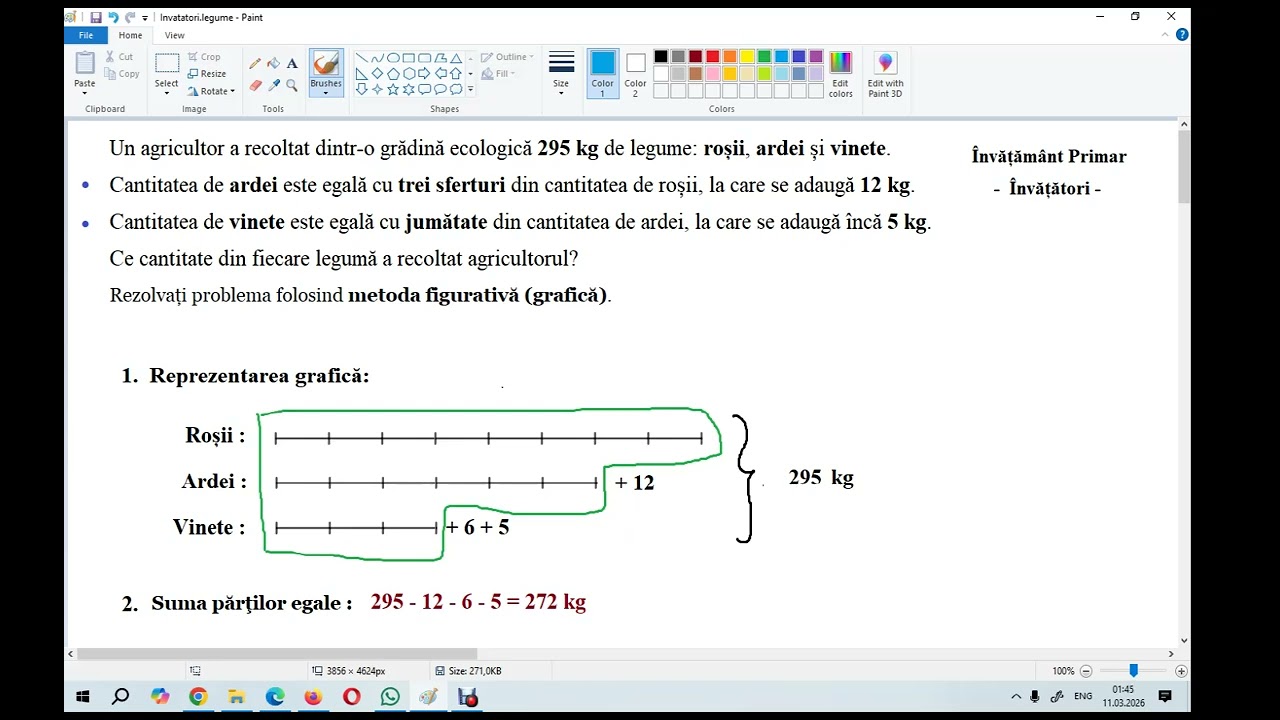Click the vertical scrollbar thumb

(x=1184, y=166)
